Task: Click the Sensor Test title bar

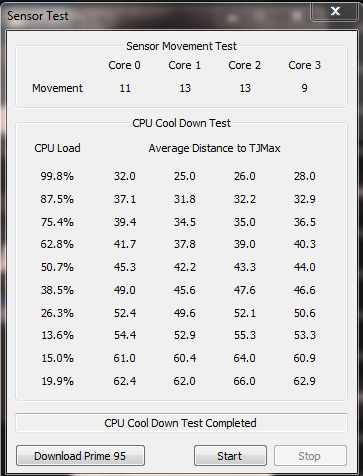Action: coord(157,15)
